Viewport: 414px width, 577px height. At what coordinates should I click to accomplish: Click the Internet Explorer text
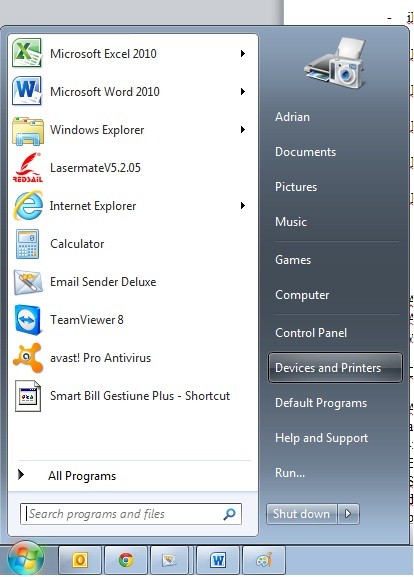point(93,206)
